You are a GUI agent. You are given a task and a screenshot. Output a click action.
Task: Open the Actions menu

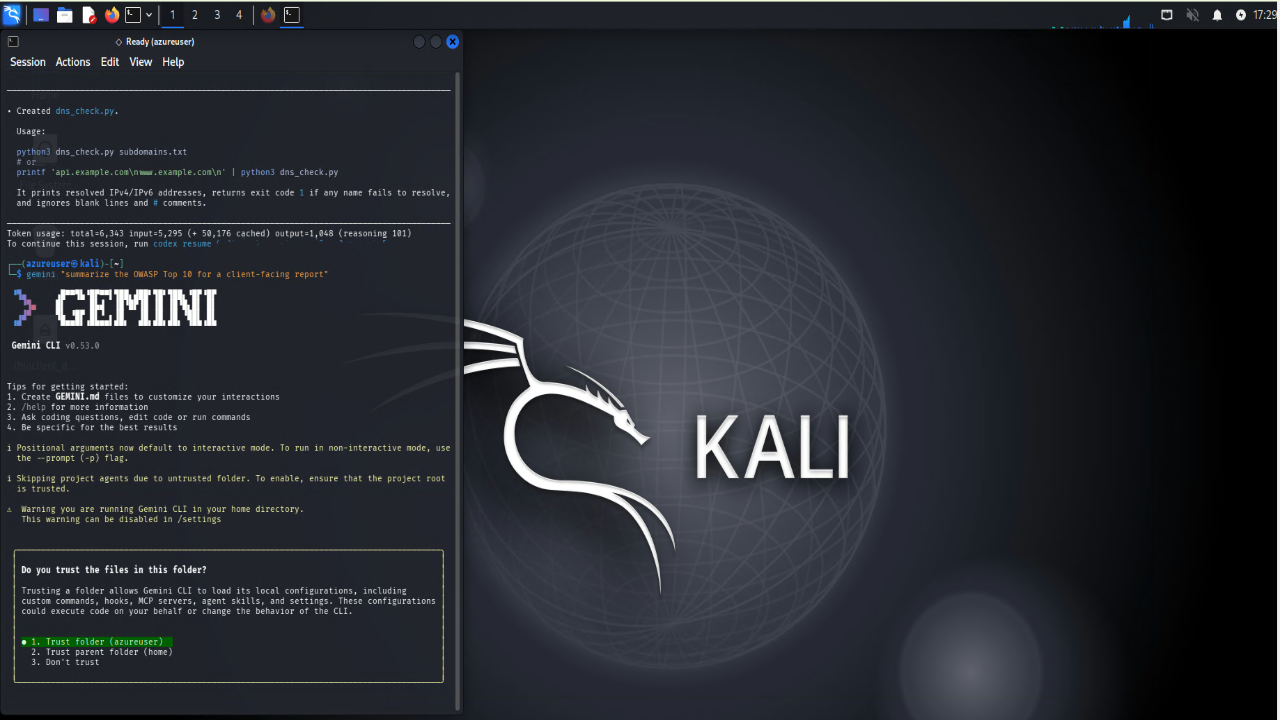(73, 62)
